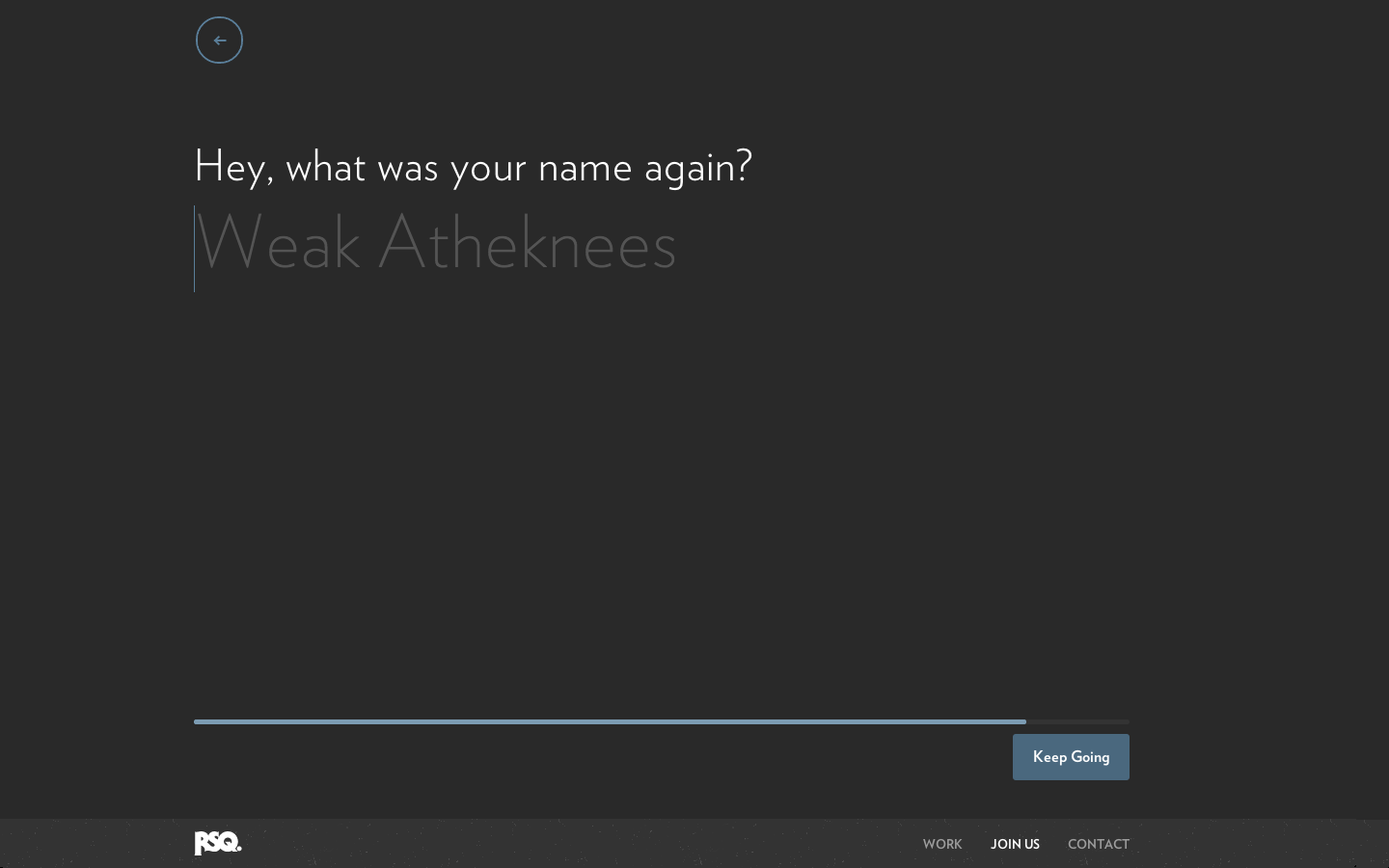Select JOIN US in footer navigation

[x=1015, y=844]
